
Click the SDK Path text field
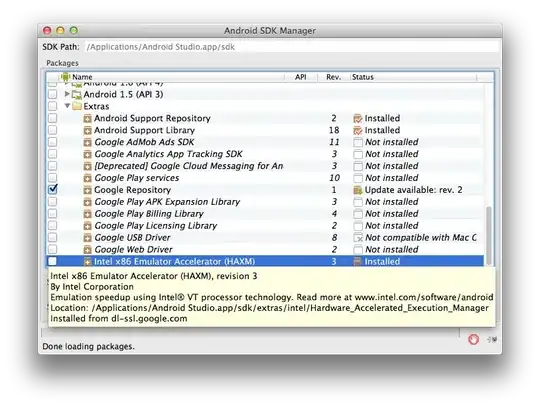(x=291, y=47)
